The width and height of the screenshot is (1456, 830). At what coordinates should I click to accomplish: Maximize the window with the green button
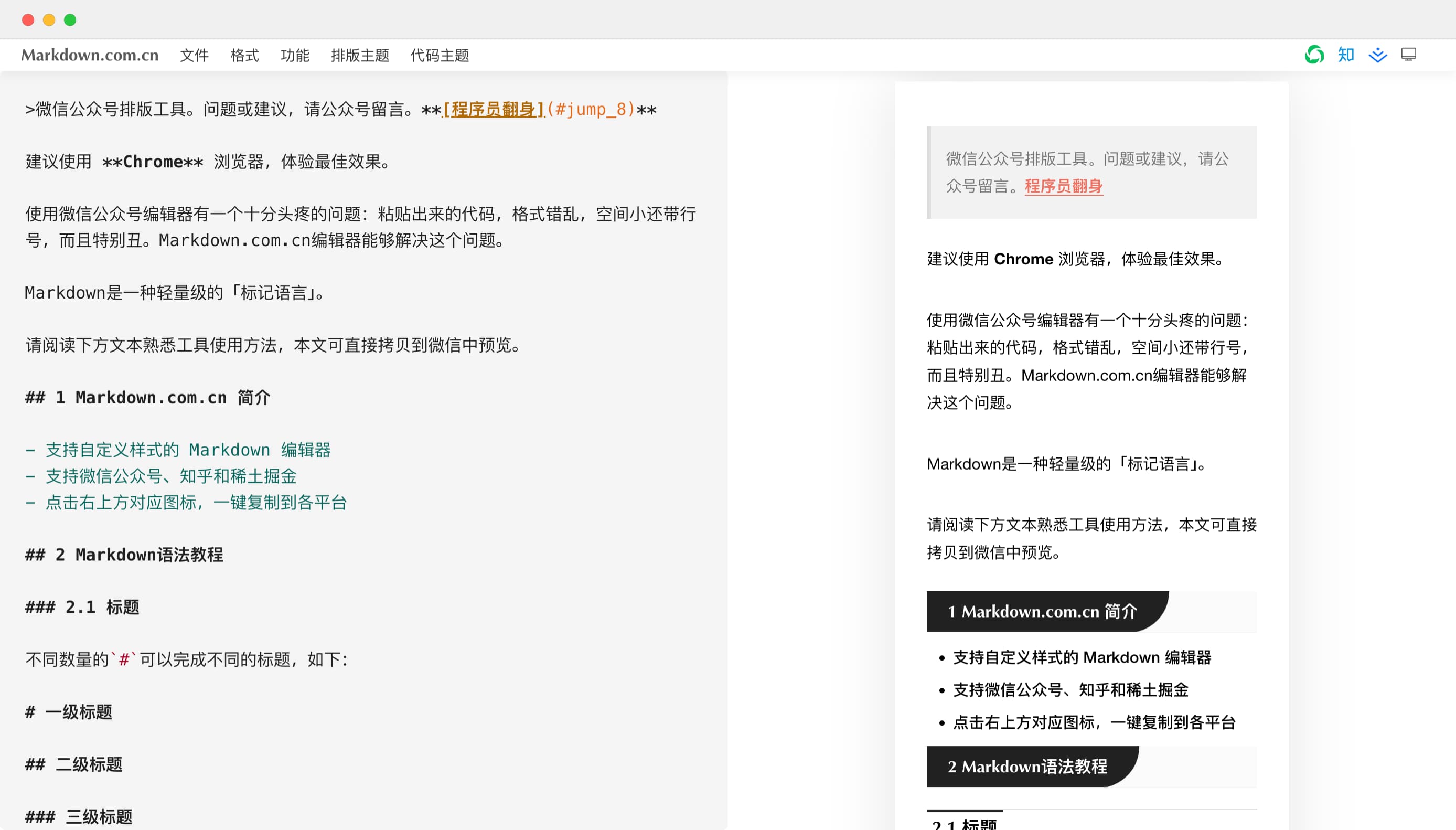coord(70,20)
